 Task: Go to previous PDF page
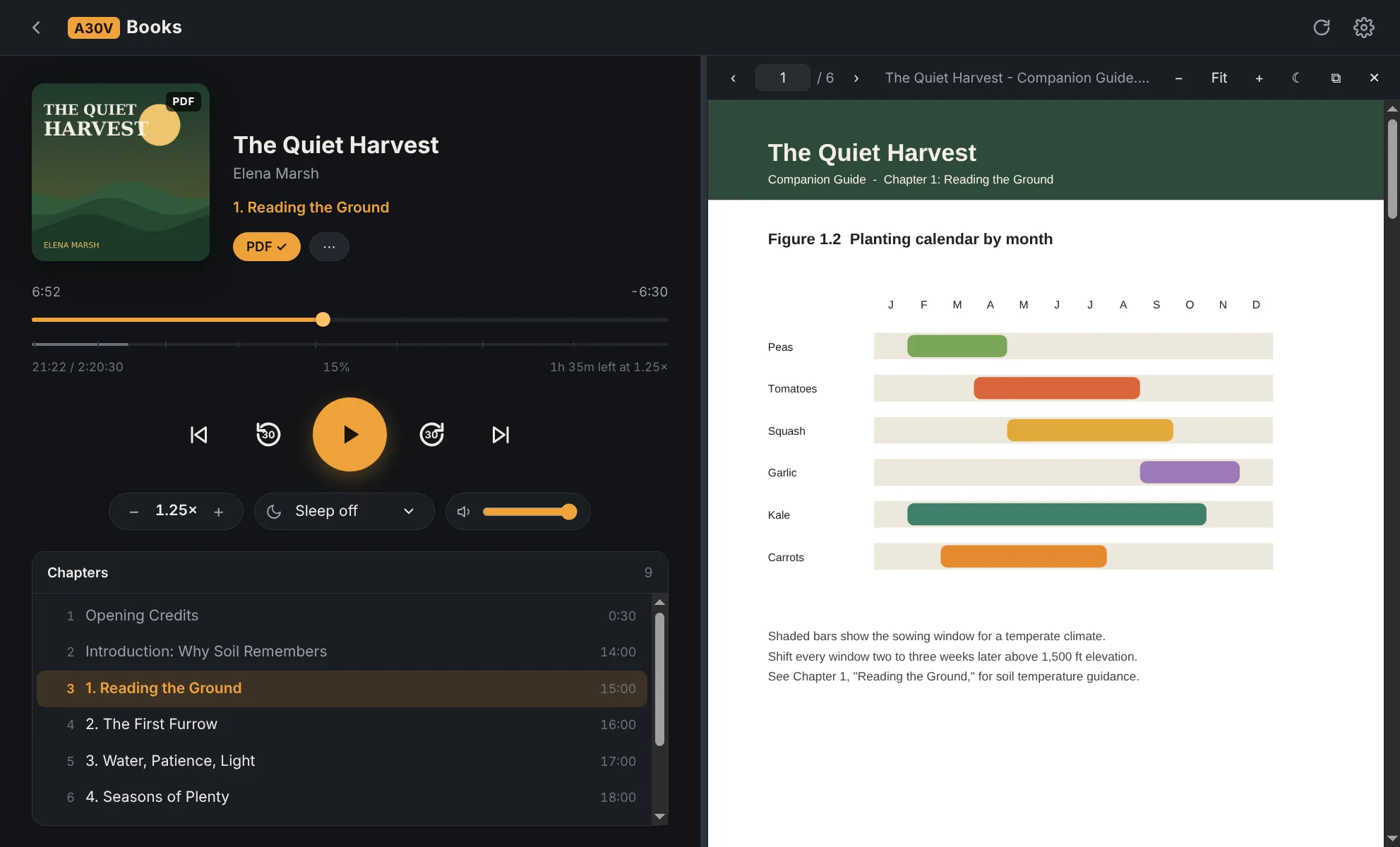733,78
